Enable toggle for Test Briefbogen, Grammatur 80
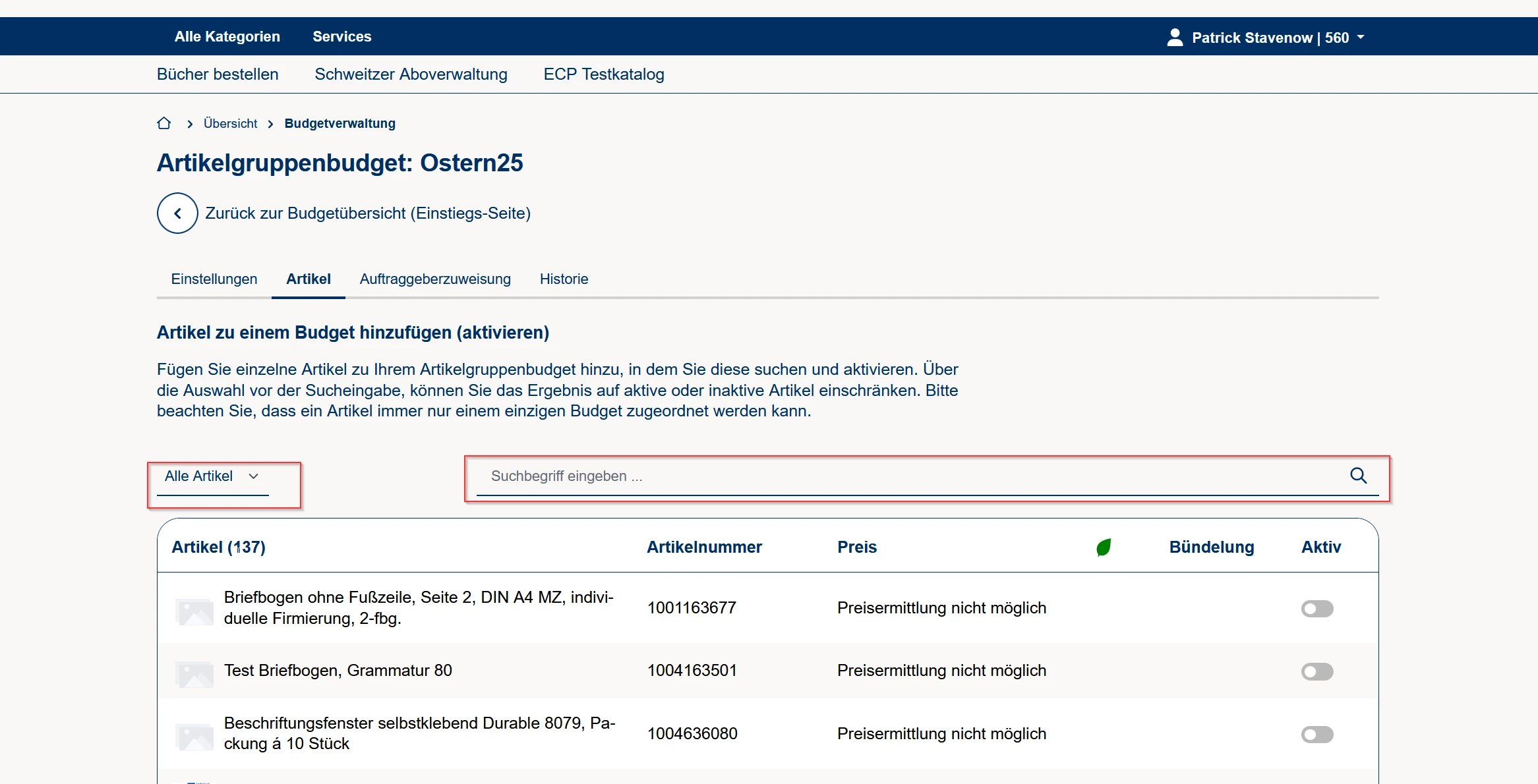 pyautogui.click(x=1316, y=671)
